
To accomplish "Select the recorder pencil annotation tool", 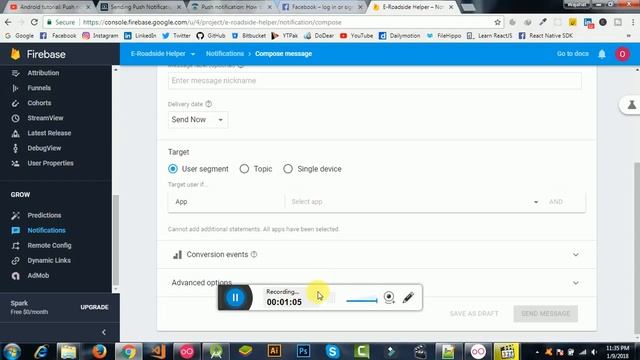I will (408, 298).
